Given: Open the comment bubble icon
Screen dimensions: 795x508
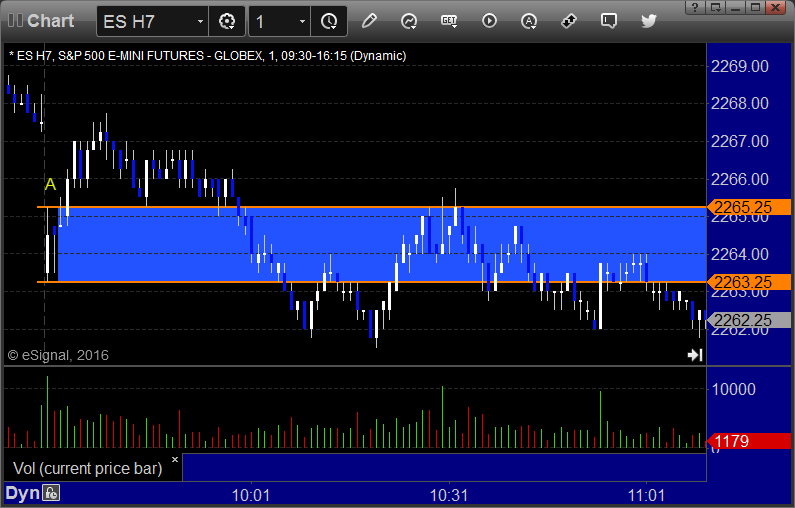Looking at the screenshot, I should pos(608,21).
